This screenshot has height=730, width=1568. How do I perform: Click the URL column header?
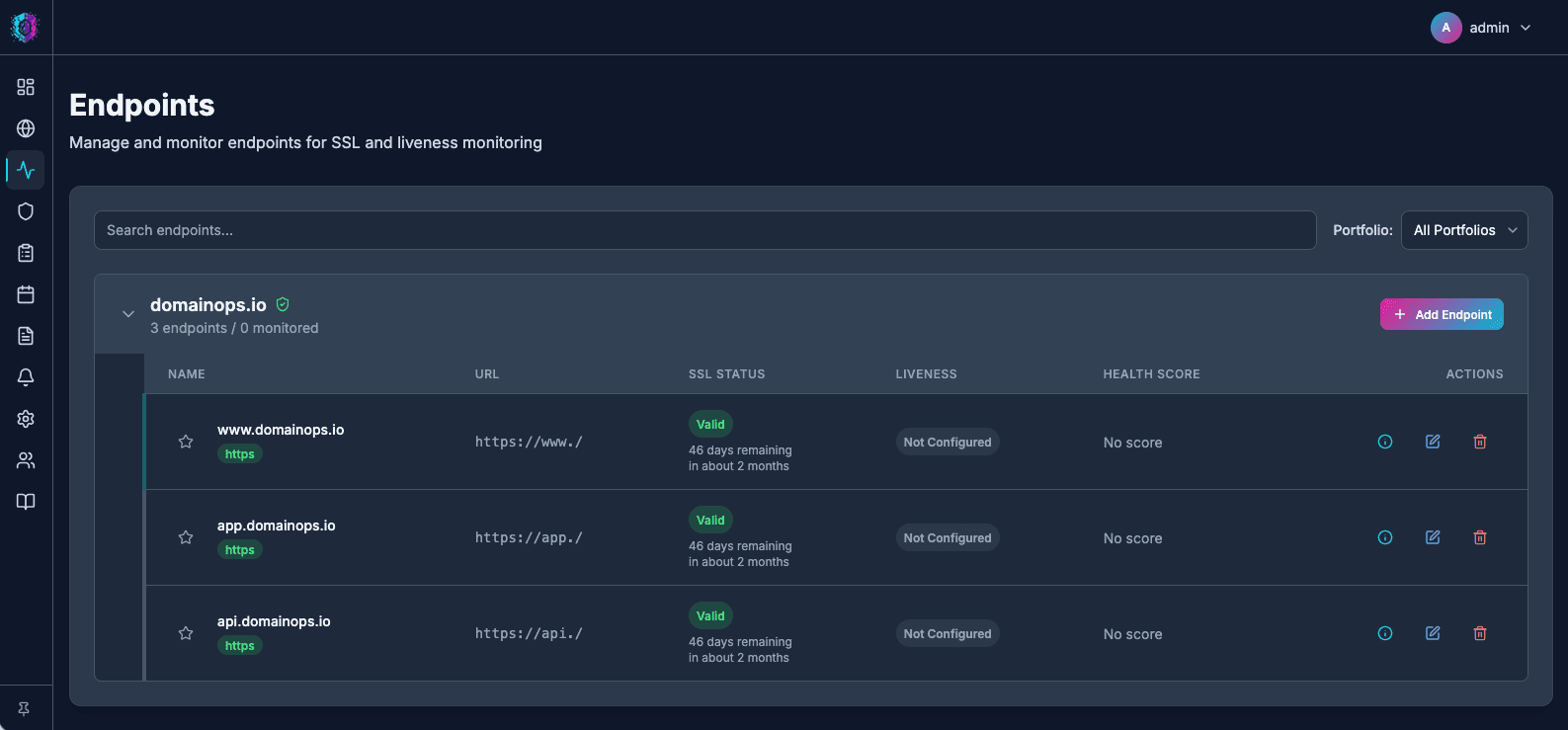pos(487,374)
